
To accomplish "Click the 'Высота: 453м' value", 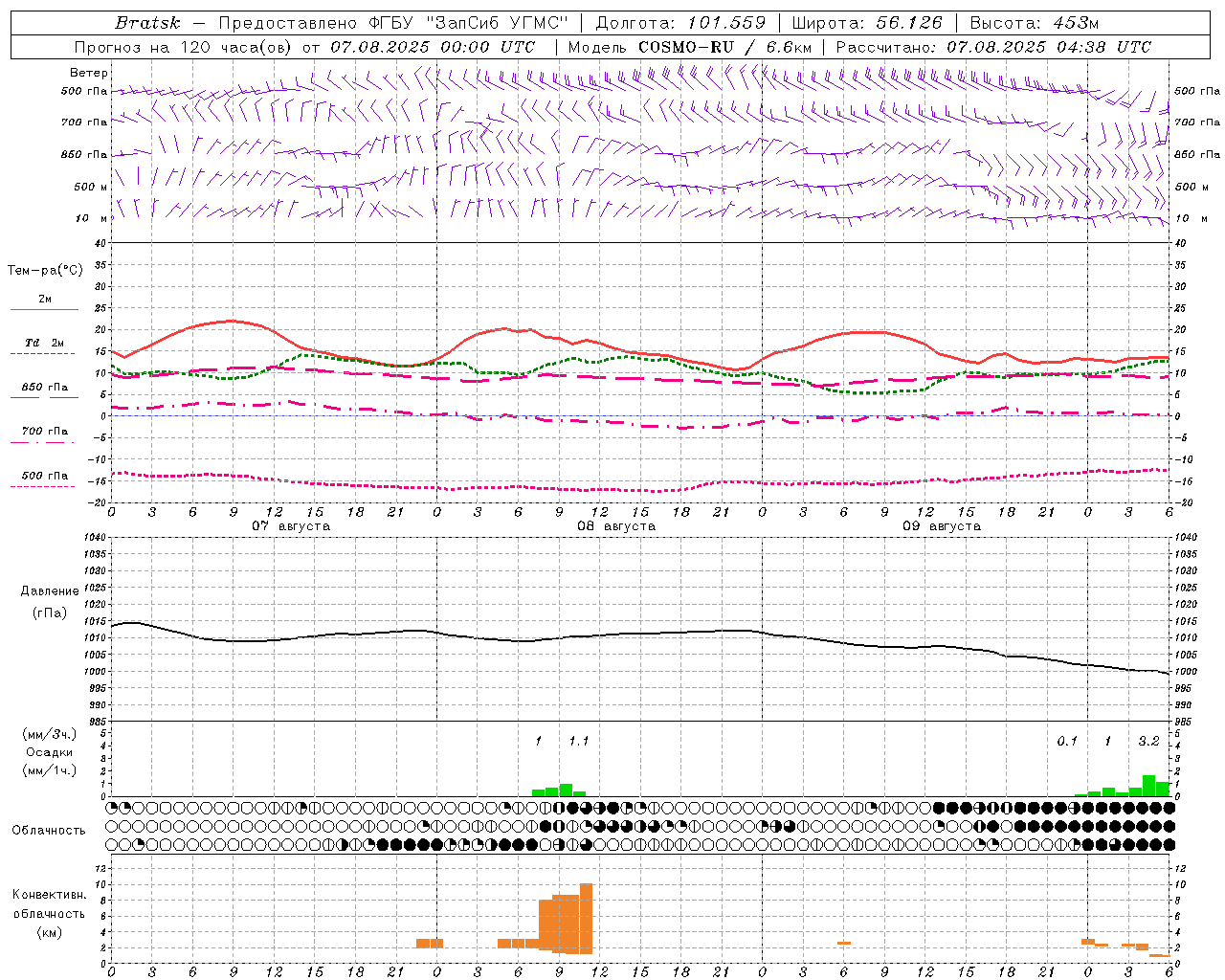I will click(x=1035, y=23).
